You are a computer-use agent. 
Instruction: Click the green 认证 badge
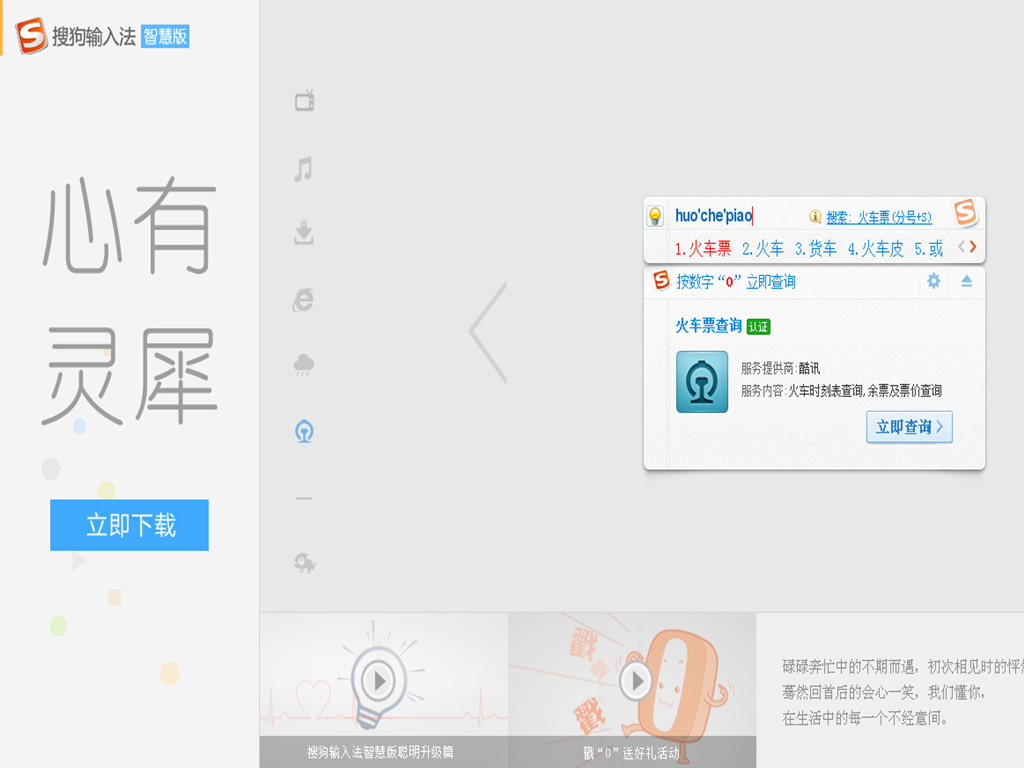tap(758, 327)
